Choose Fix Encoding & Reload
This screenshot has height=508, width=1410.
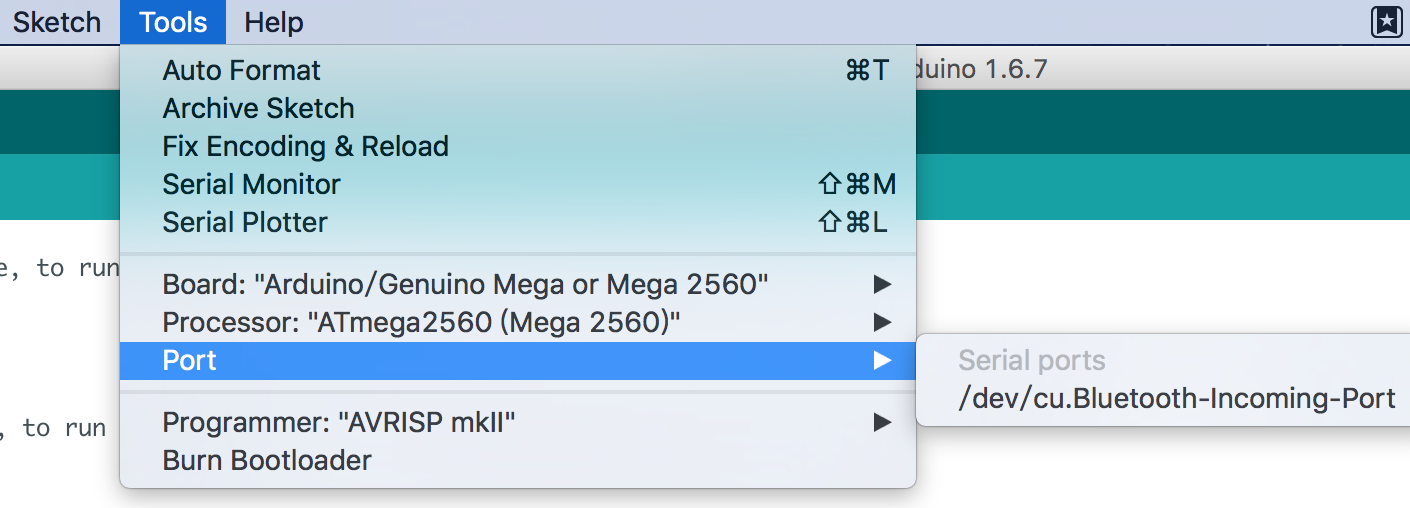[x=518, y=147]
